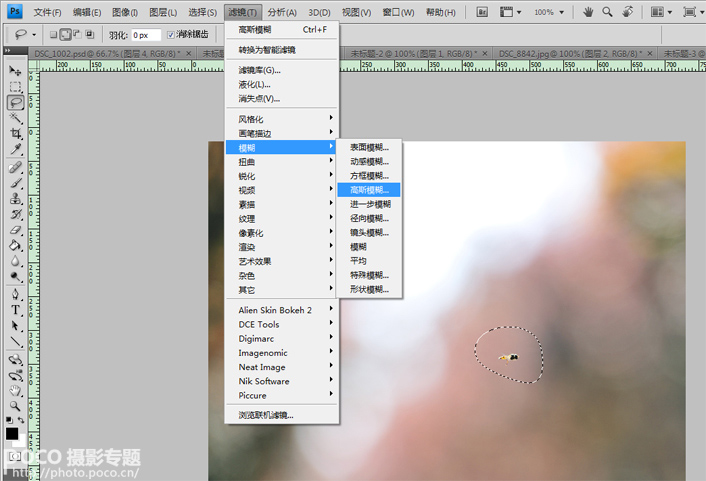Select the Magic Wand tool

coord(15,118)
